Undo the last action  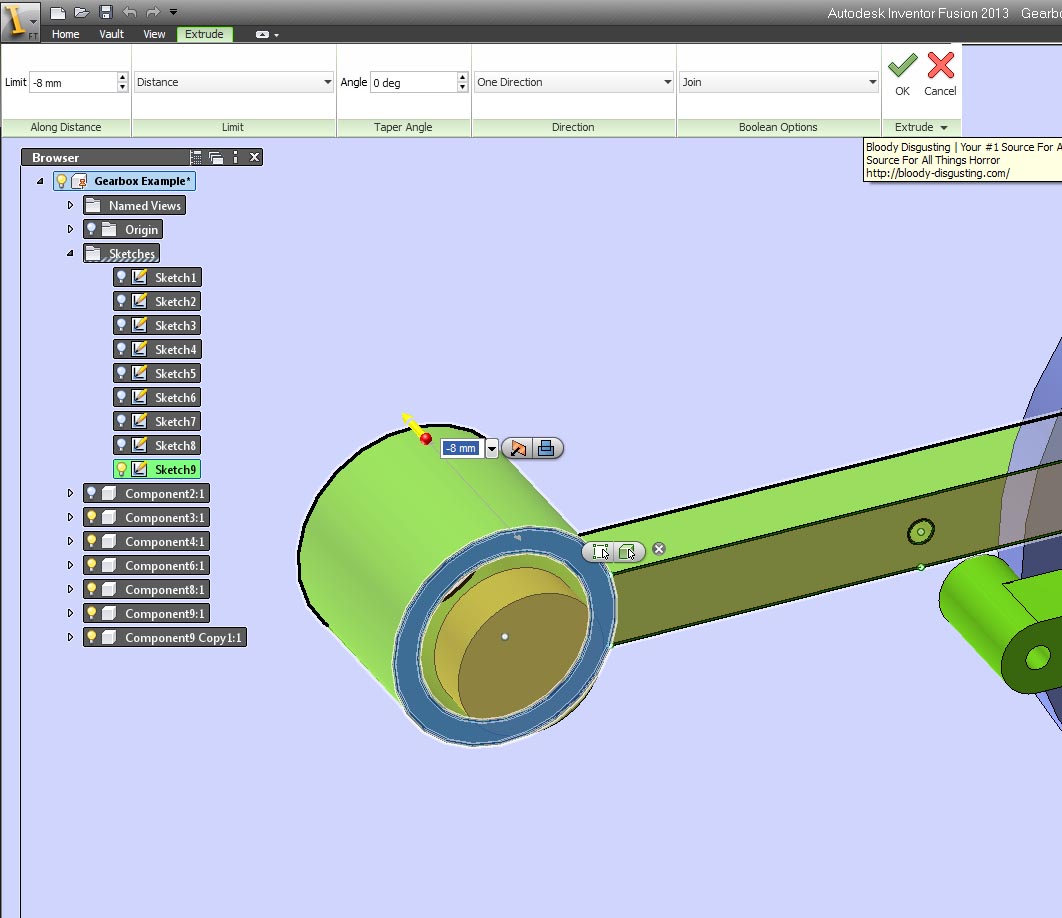click(129, 12)
